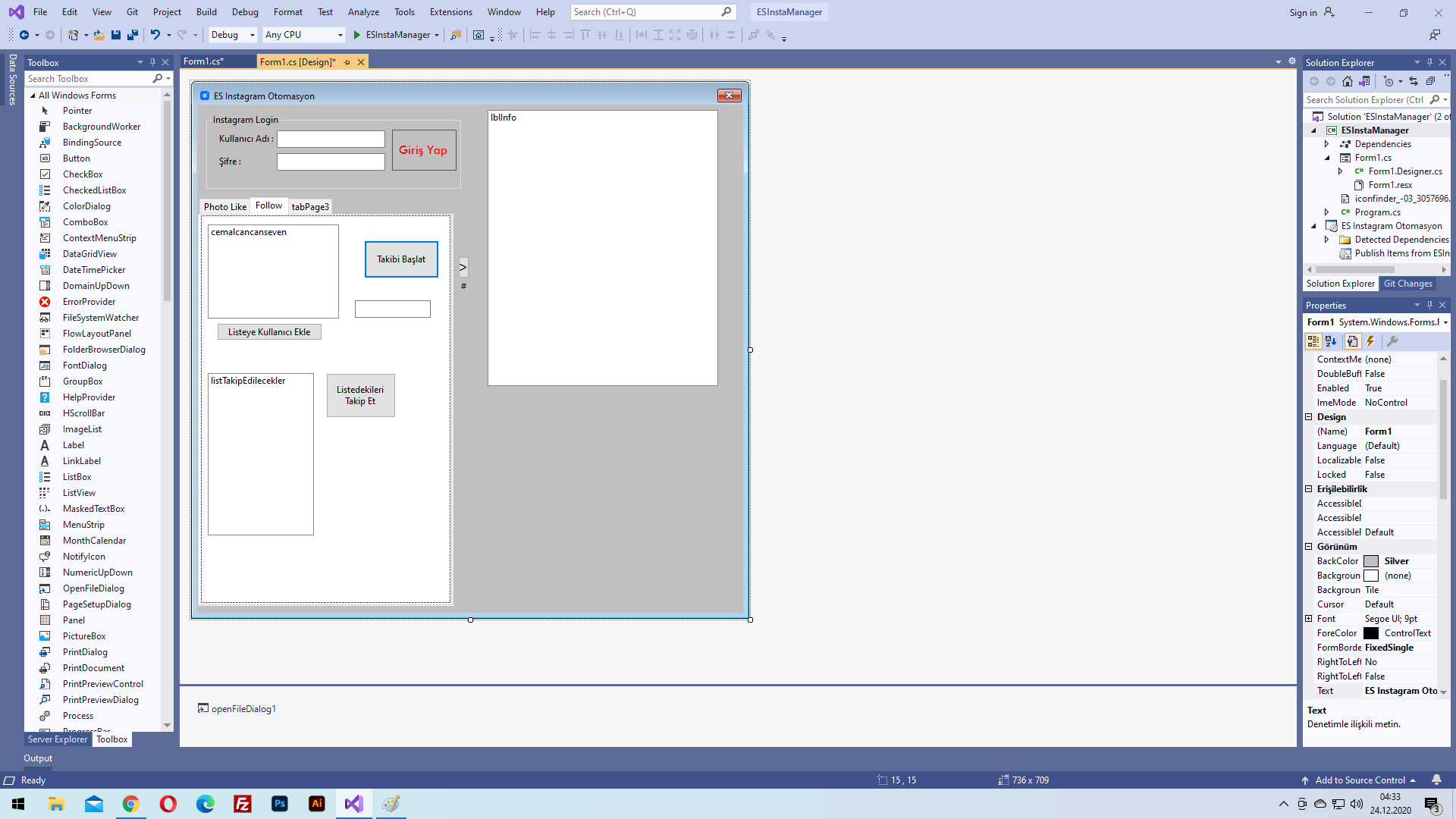Click the BackColor Silver color swatch
This screenshot has width=1456, height=819.
click(x=1371, y=561)
